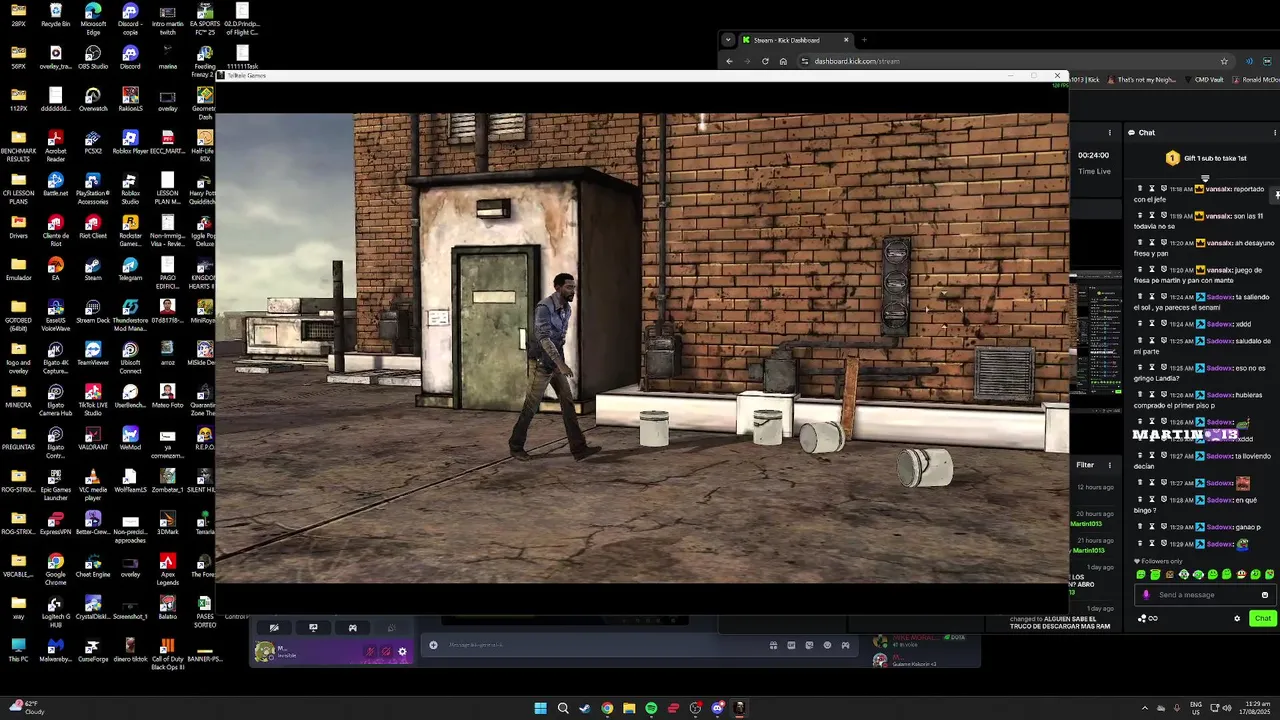Open the options menu beside the Filter label
The image size is (1280, 720).
1109,465
